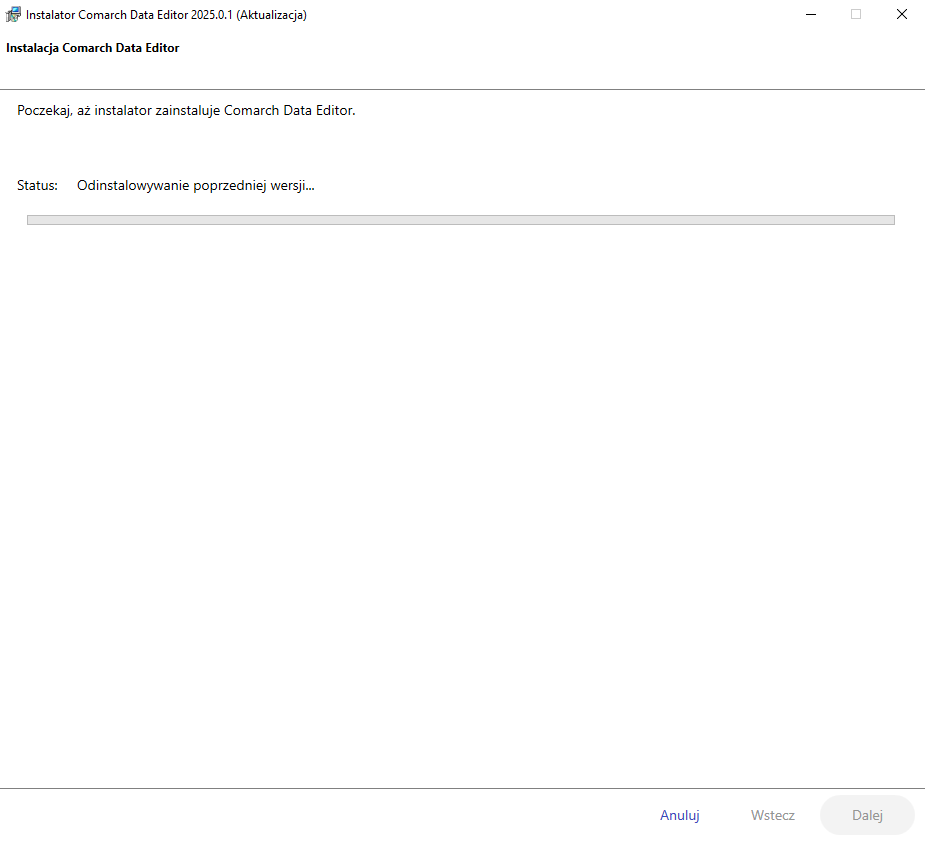
Task: Close the Comarch Data Editor installer
Action: [x=901, y=14]
